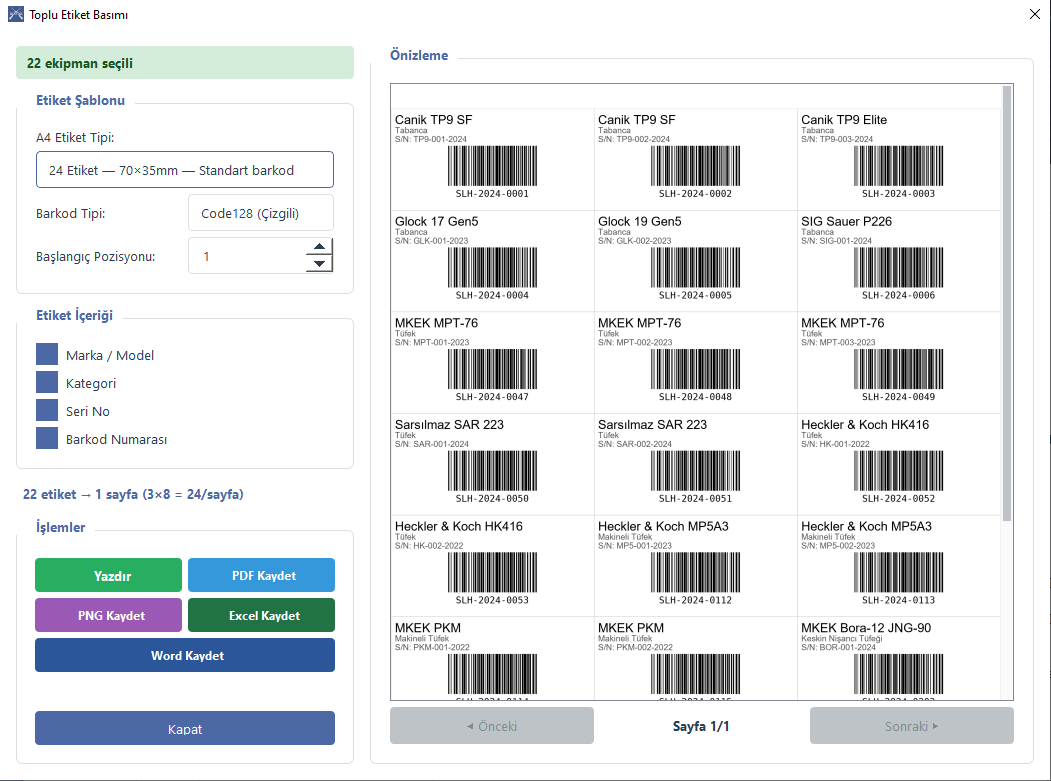Click the app icon in the title bar

tap(15, 14)
